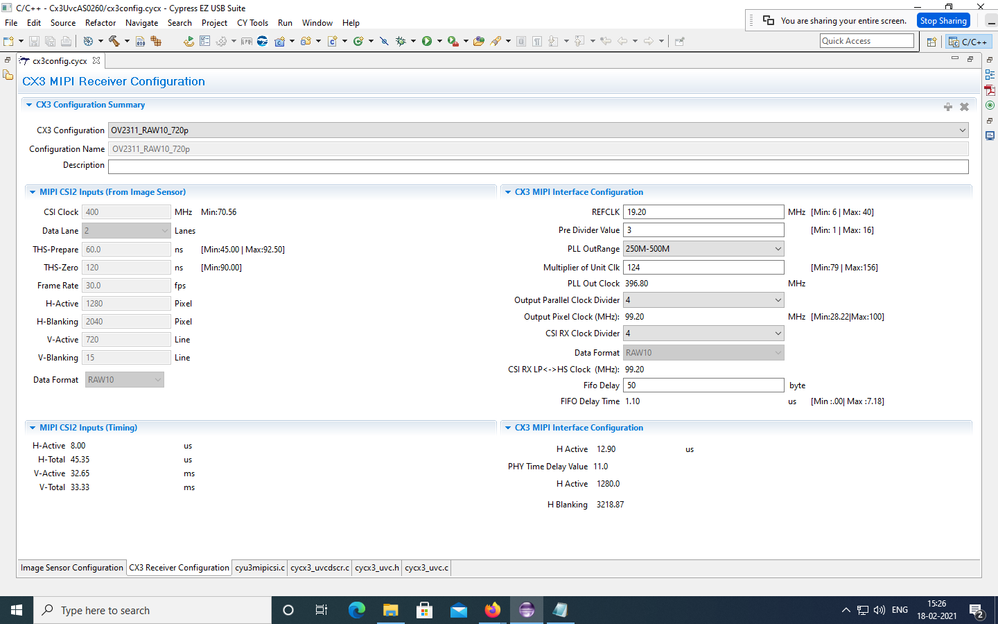Click the green Run button in toolbar
Image resolution: width=998 pixels, height=624 pixels.
coord(426,41)
